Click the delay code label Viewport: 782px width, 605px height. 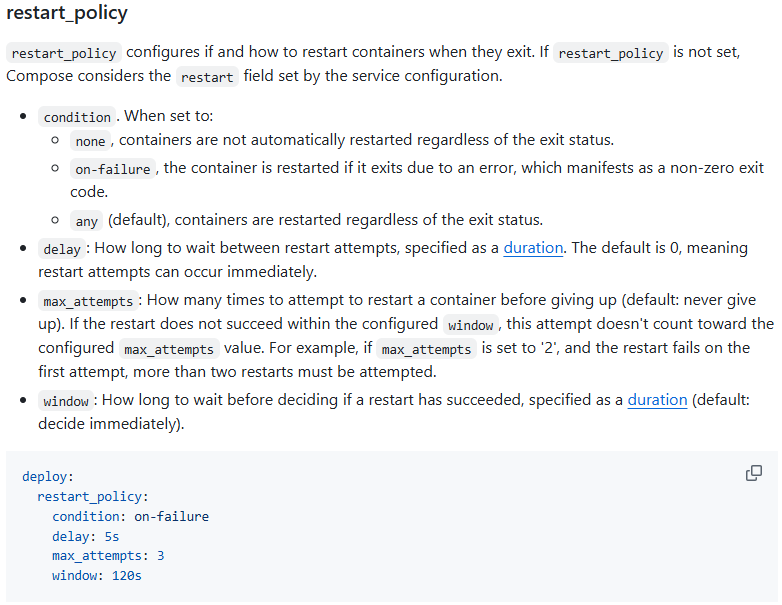coord(62,249)
